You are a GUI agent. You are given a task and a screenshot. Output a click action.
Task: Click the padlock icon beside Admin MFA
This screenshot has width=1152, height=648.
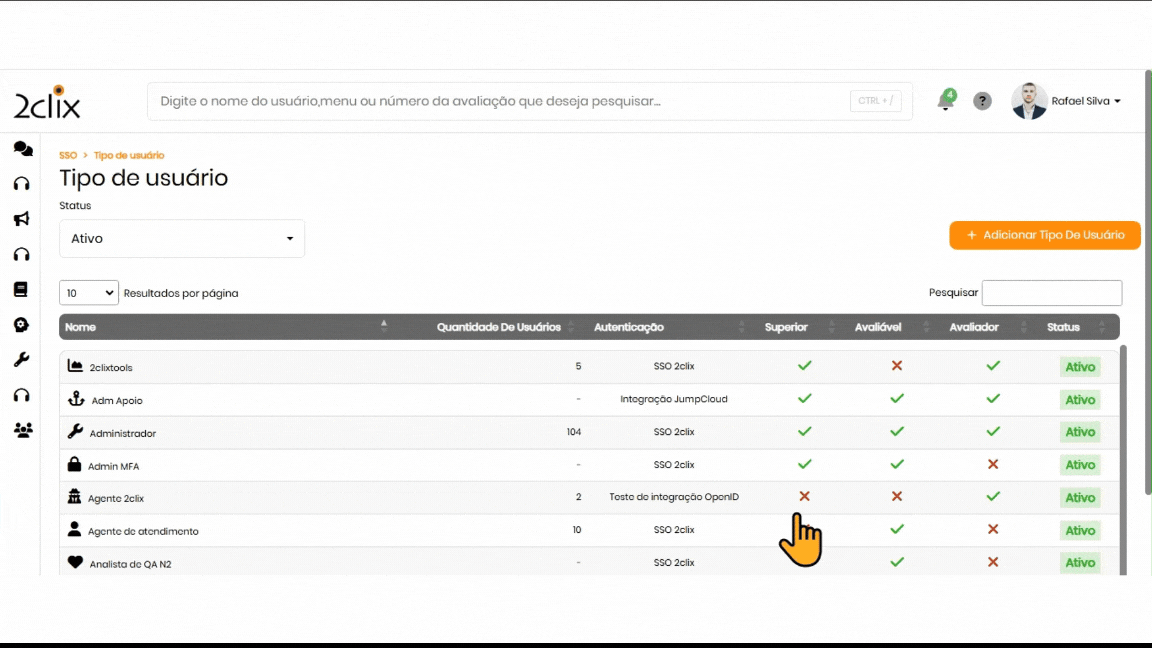(x=74, y=465)
